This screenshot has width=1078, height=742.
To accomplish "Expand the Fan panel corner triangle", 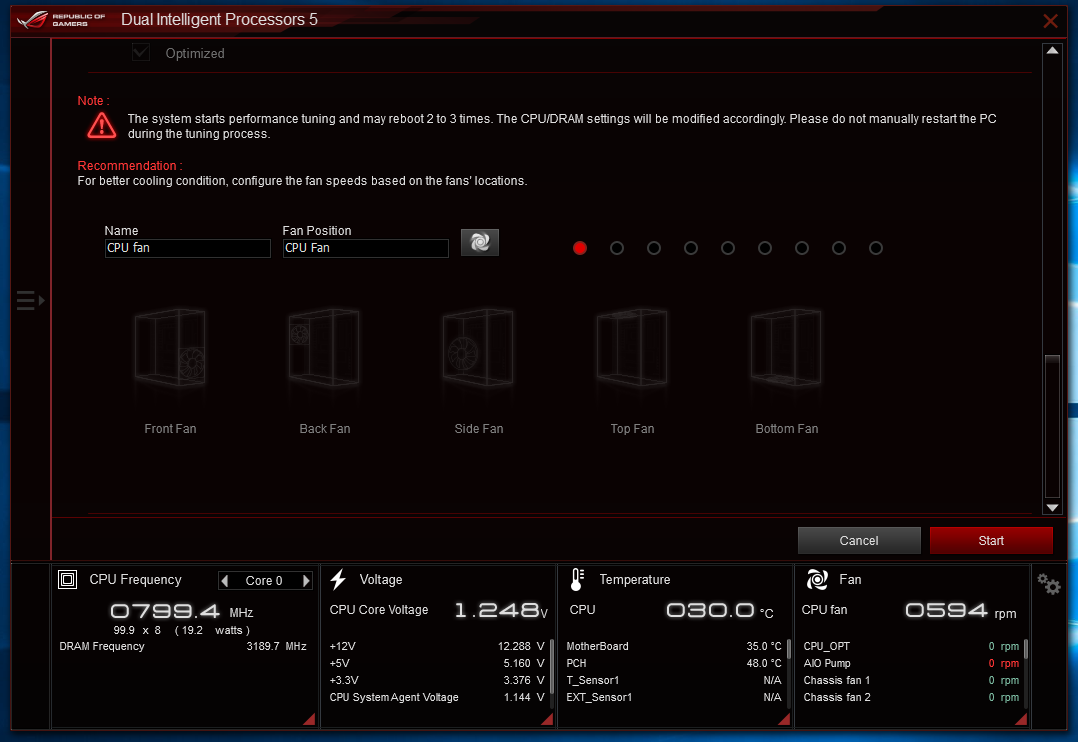I will click(x=1021, y=719).
